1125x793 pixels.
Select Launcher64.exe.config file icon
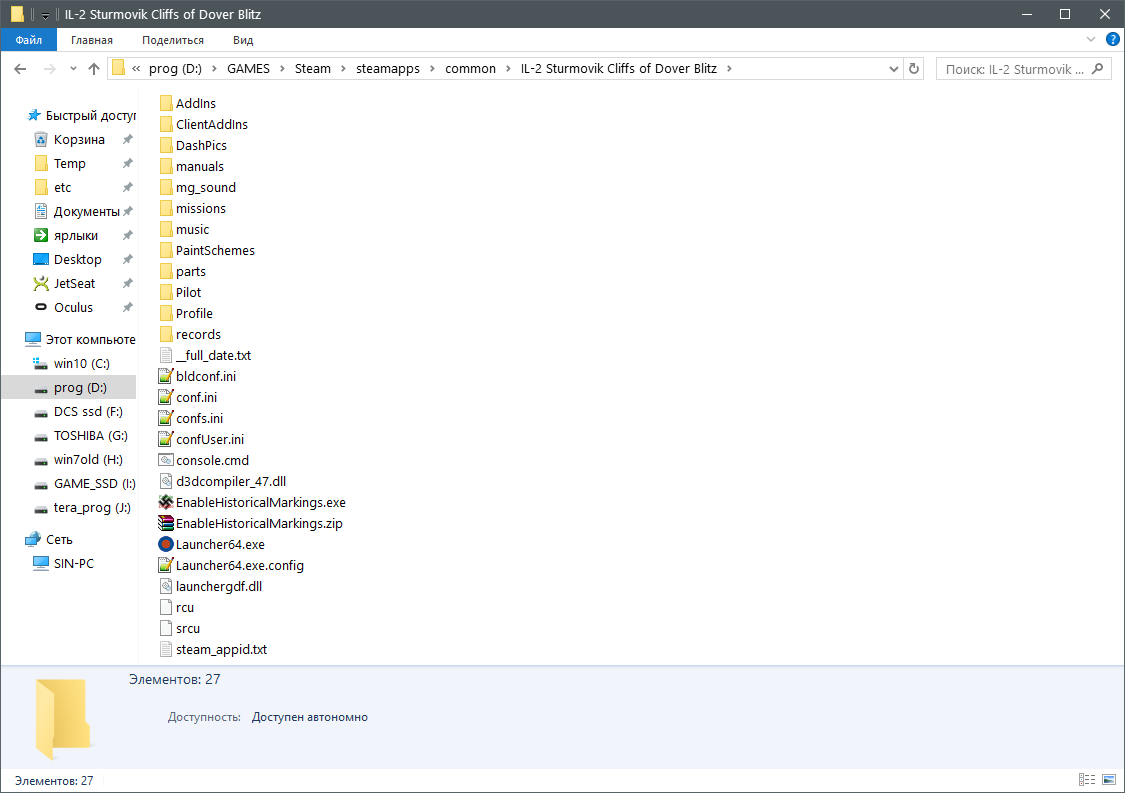pyautogui.click(x=166, y=565)
